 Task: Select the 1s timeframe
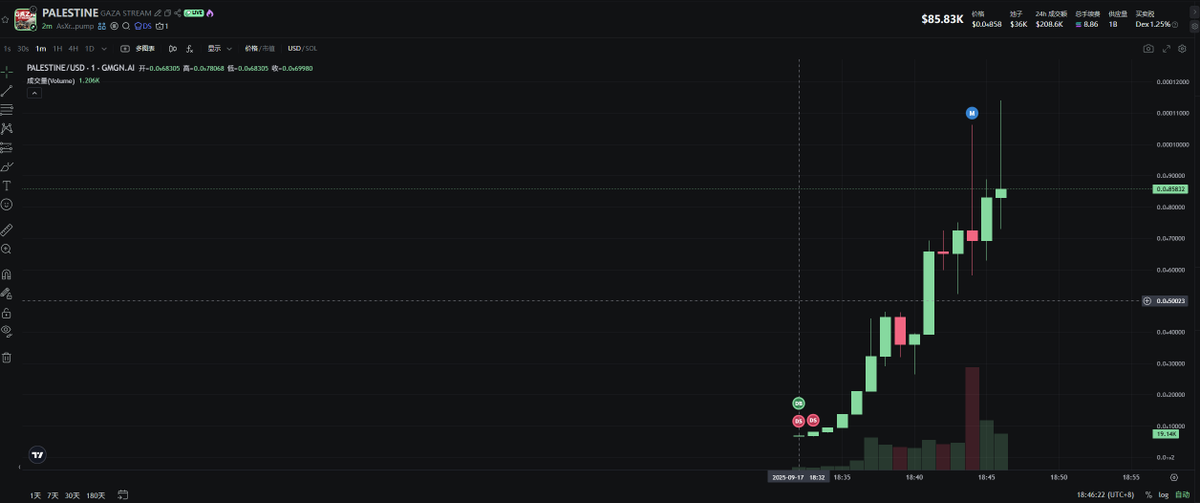click(x=7, y=48)
